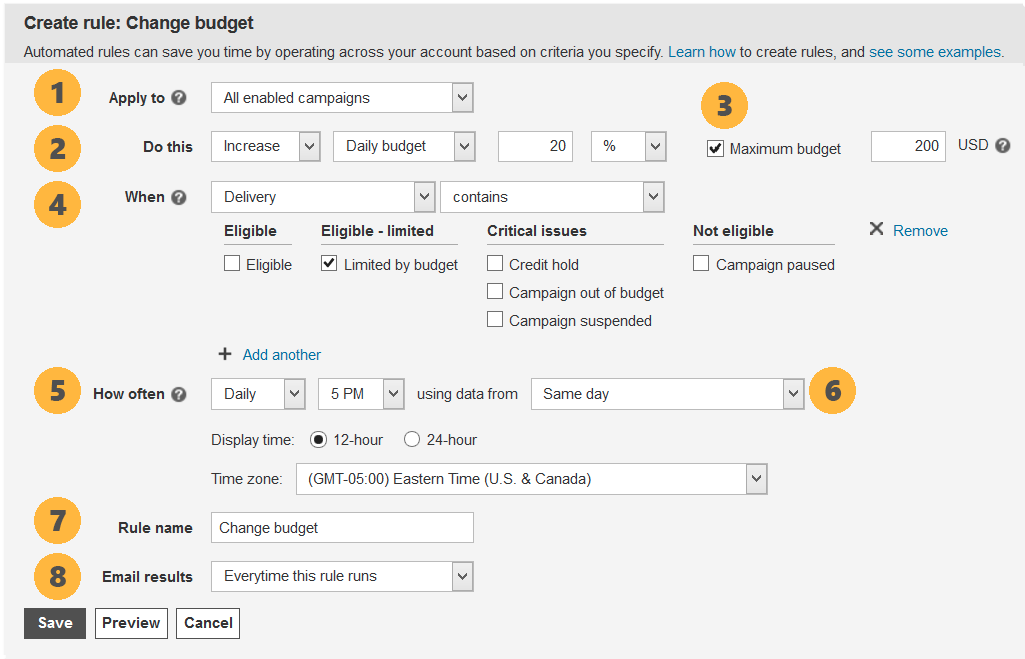
Task: Click the USD currency label
Action: click(973, 145)
